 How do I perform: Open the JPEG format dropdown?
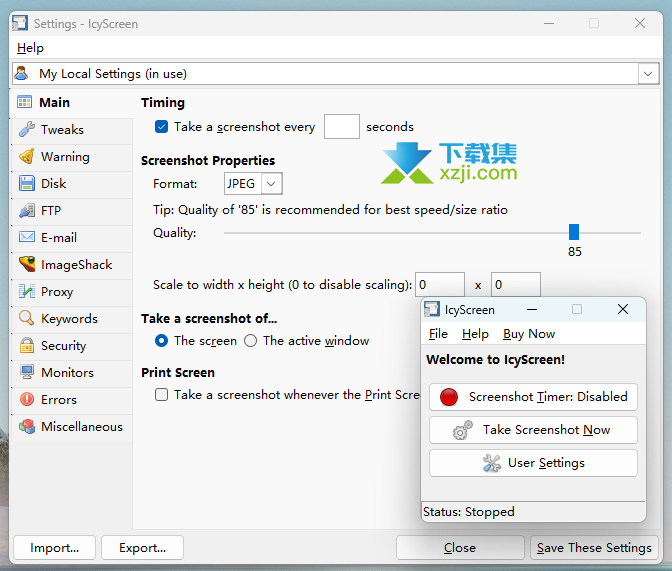pos(271,183)
